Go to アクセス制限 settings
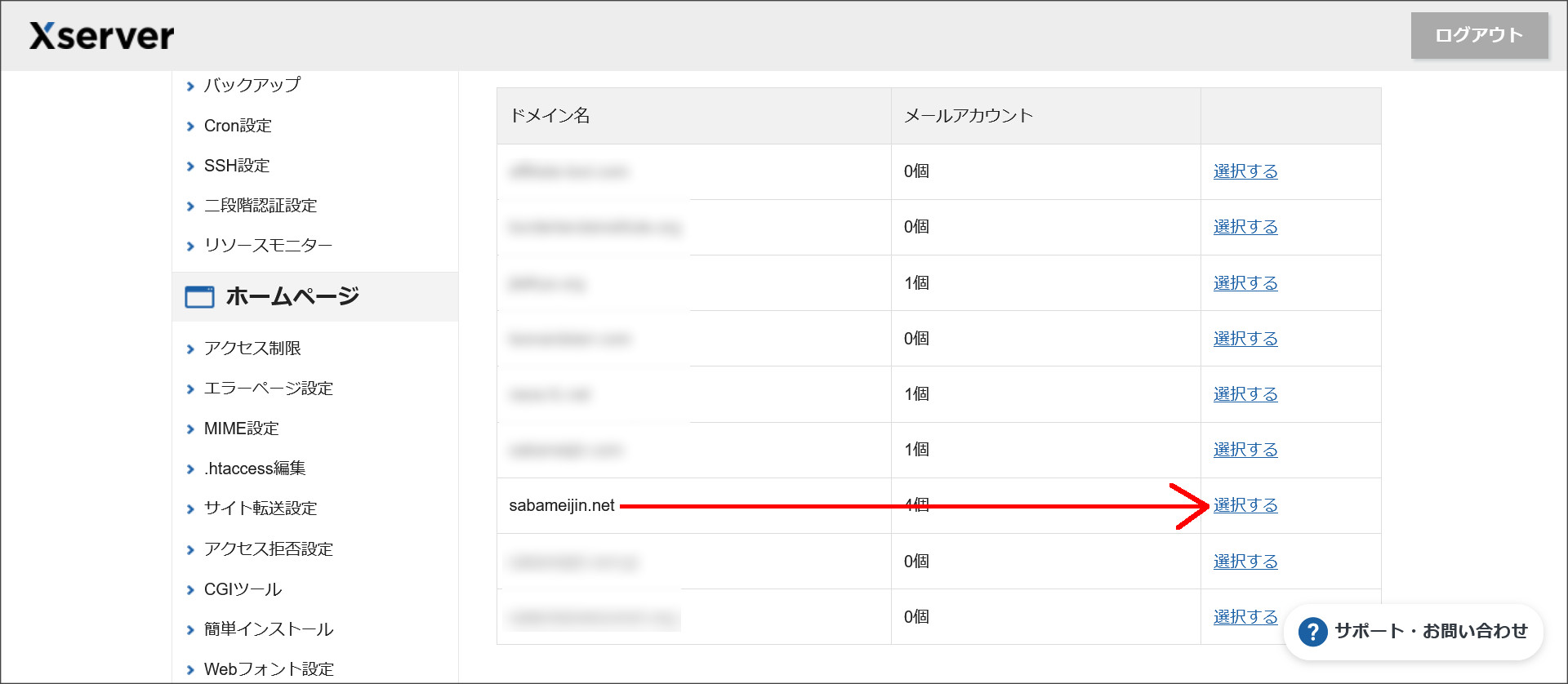 (x=252, y=349)
